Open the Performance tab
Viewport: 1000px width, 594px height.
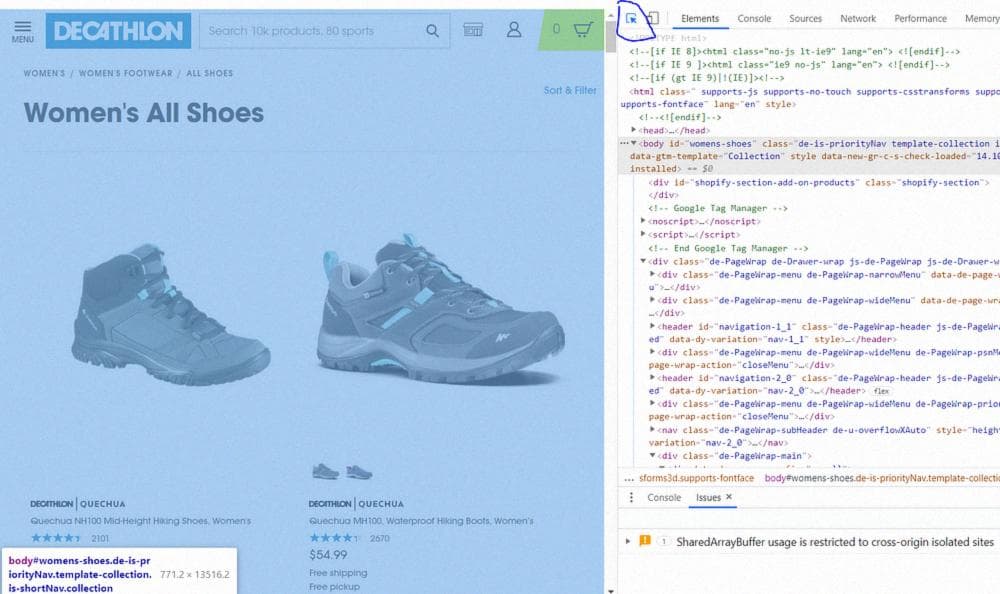pos(920,19)
